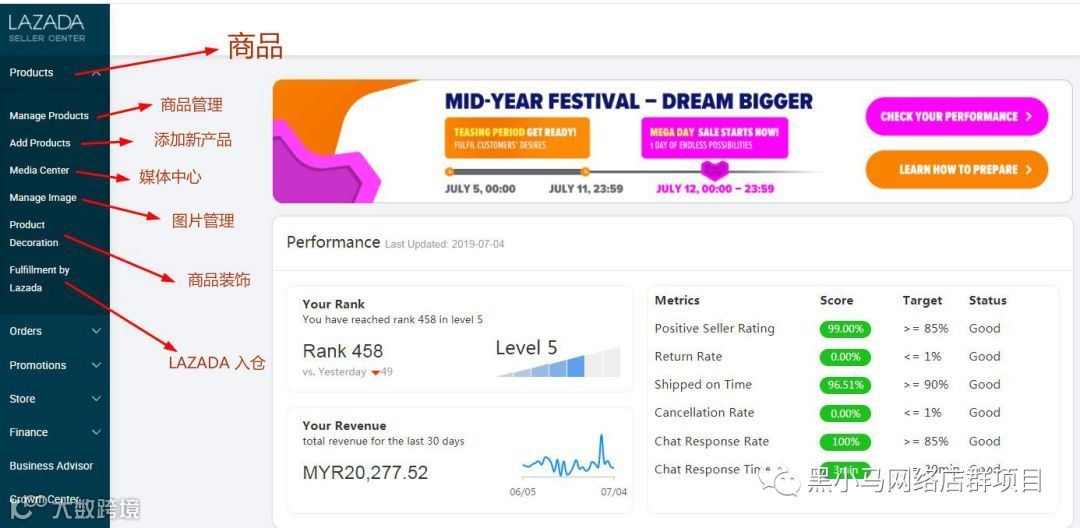Click the >= 90% target value
Image resolution: width=1080 pixels, height=528 pixels.
[x=926, y=385]
